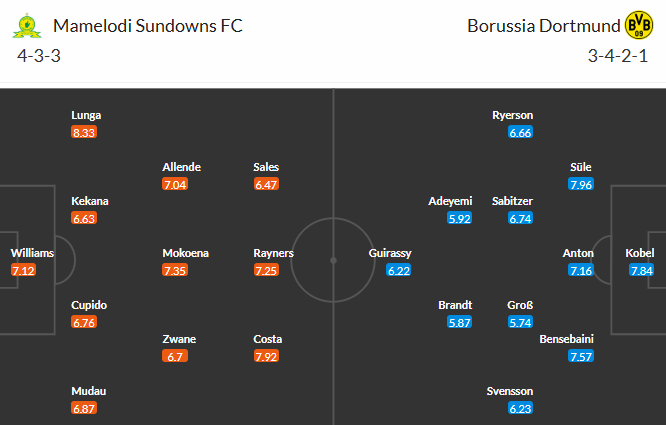Select goalkeeper Williams on the pitch

pos(32,253)
